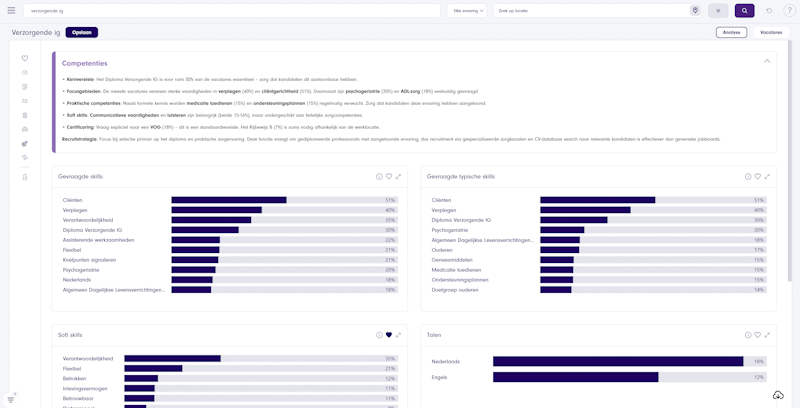The height and width of the screenshot is (408, 800).
Task: Expand the Gevraagde skills chart to fullscreen
Action: [398, 177]
